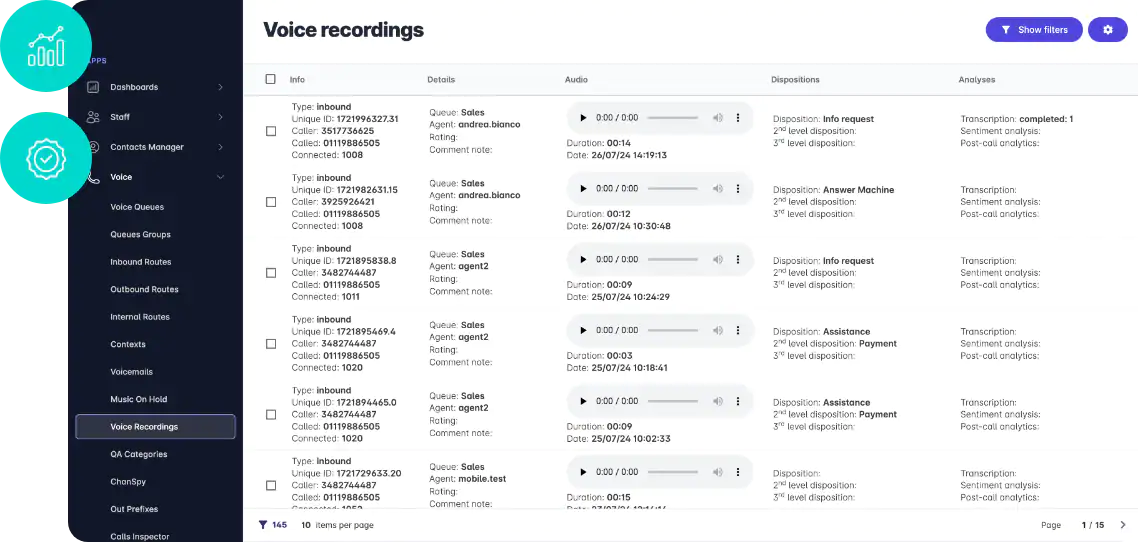Tick the select-all checkbox in the table header
The height and width of the screenshot is (542, 1138).
point(271,79)
